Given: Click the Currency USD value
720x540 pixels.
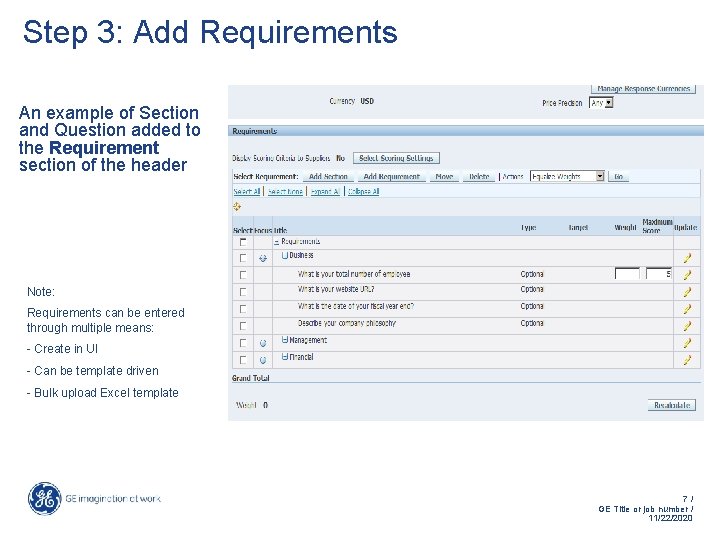Looking at the screenshot, I should 367,101.
